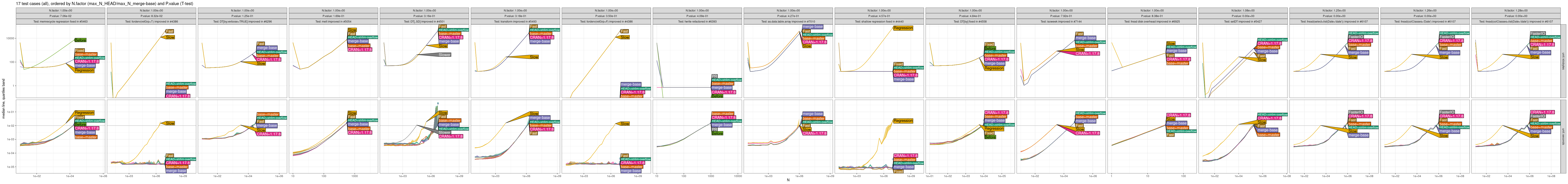Select 'Test: fread disk overhead improved in #6925' header
The height and width of the screenshot is (184, 1568).
(1152, 21)
